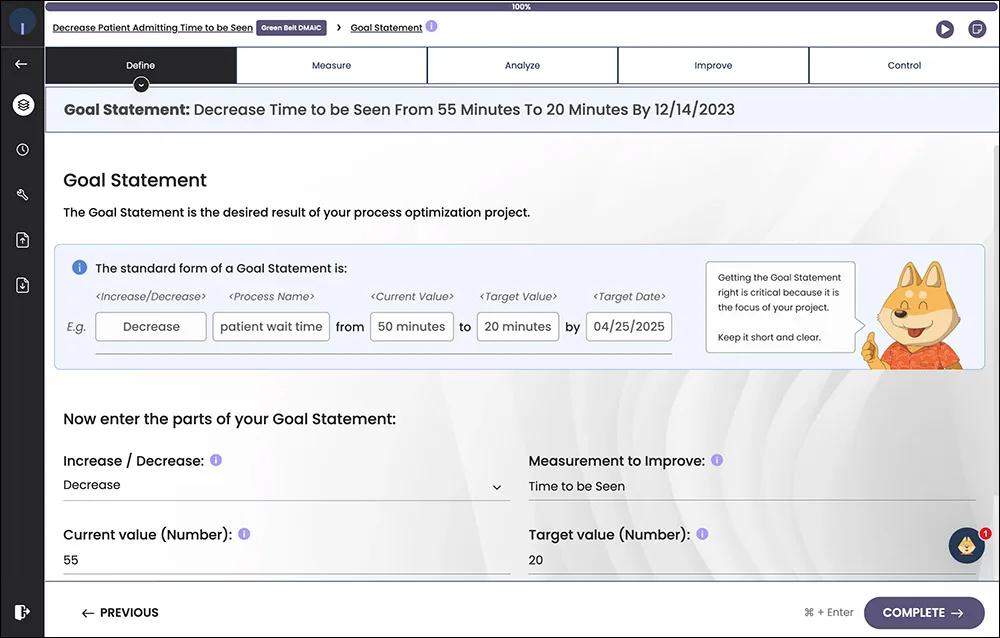The height and width of the screenshot is (638, 1000).
Task: Open the fox assistant with the notification badge
Action: (x=965, y=545)
